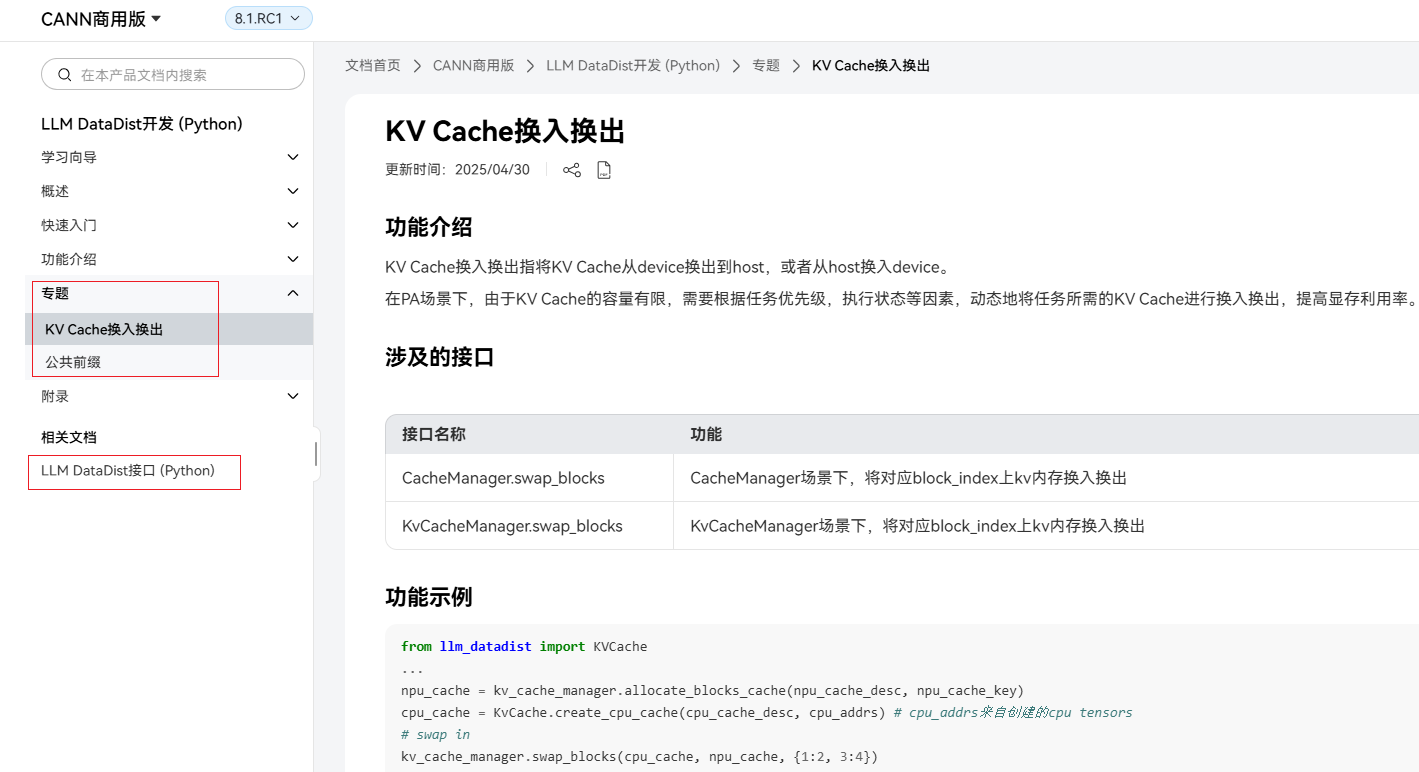Viewport: 1419px width, 772px height.
Task: Expand the 学习向导 section
Action: (x=293, y=157)
